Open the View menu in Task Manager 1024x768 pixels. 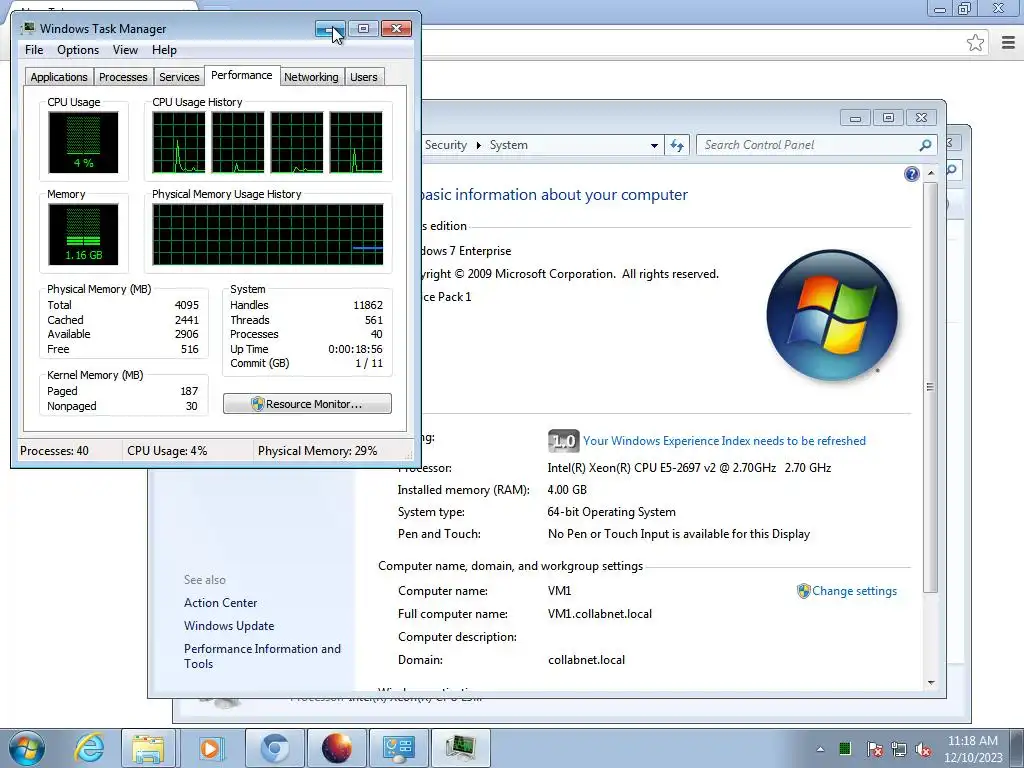[125, 50]
